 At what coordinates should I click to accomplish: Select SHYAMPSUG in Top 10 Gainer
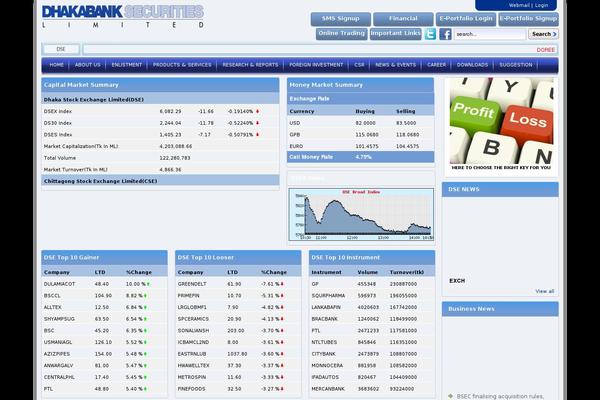59,319
